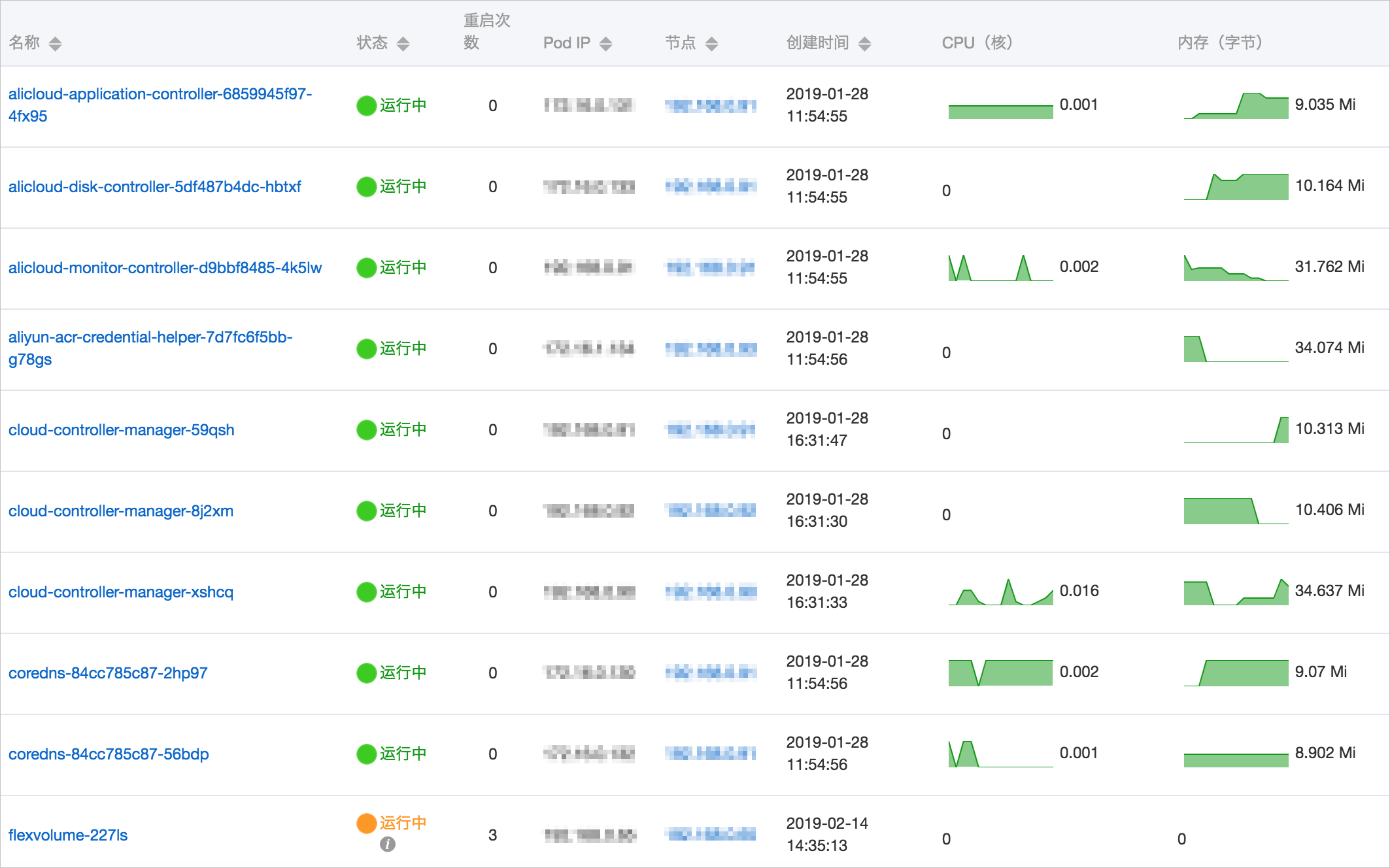Viewport: 1390px width, 868px height.
Task: Click memory sparkline showing 9.07 Mi
Action: 1236,673
